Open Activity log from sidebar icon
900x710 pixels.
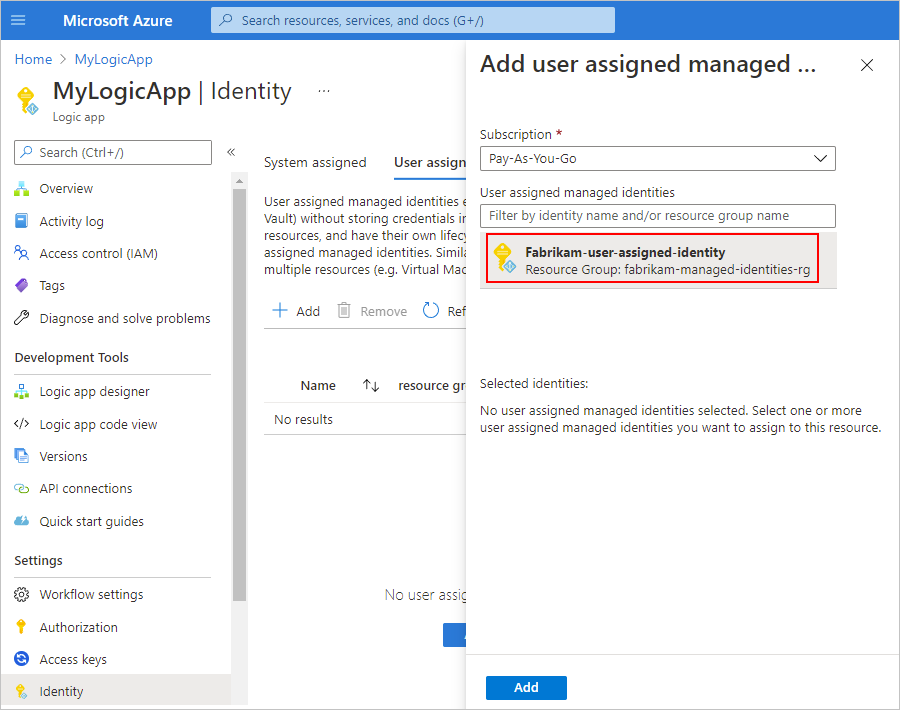(x=22, y=221)
